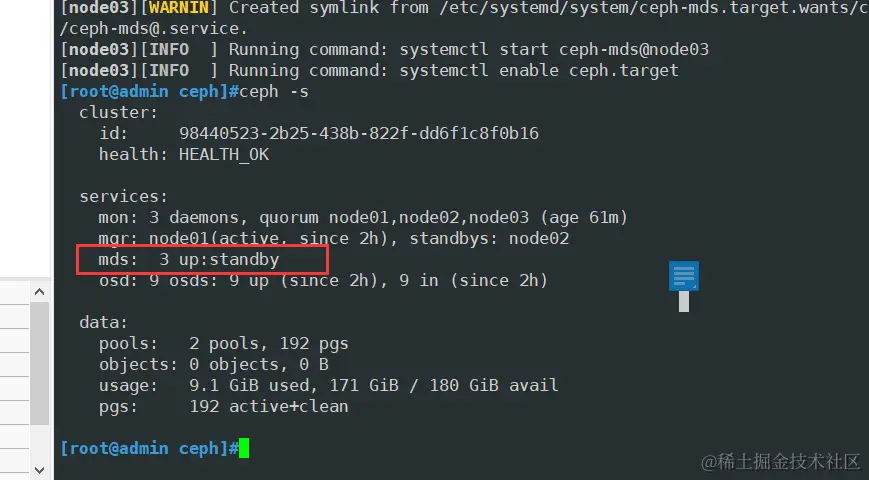Click the blue document icon in terminal
The image size is (869, 480).
click(x=684, y=277)
